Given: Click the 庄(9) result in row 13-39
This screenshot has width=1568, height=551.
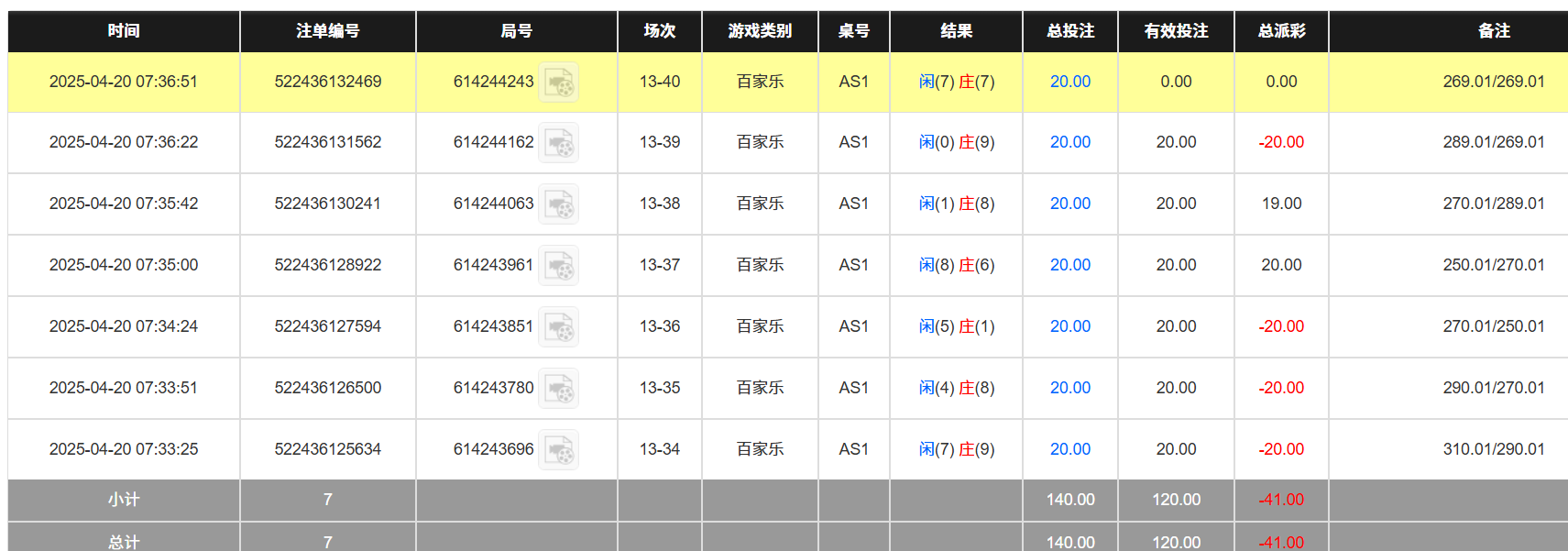Looking at the screenshot, I should [x=979, y=142].
